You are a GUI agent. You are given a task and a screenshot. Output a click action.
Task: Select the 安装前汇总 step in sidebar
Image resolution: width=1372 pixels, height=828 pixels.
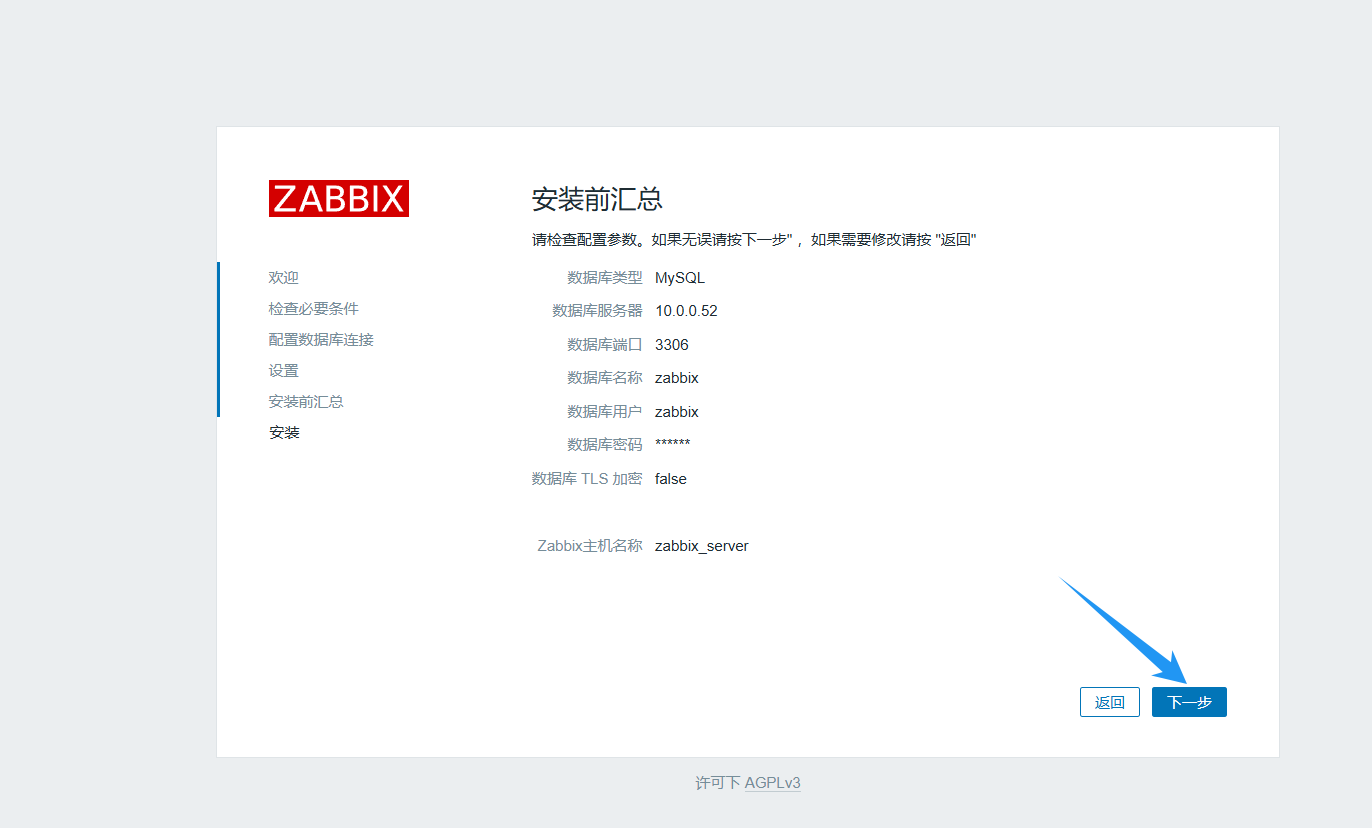point(306,401)
